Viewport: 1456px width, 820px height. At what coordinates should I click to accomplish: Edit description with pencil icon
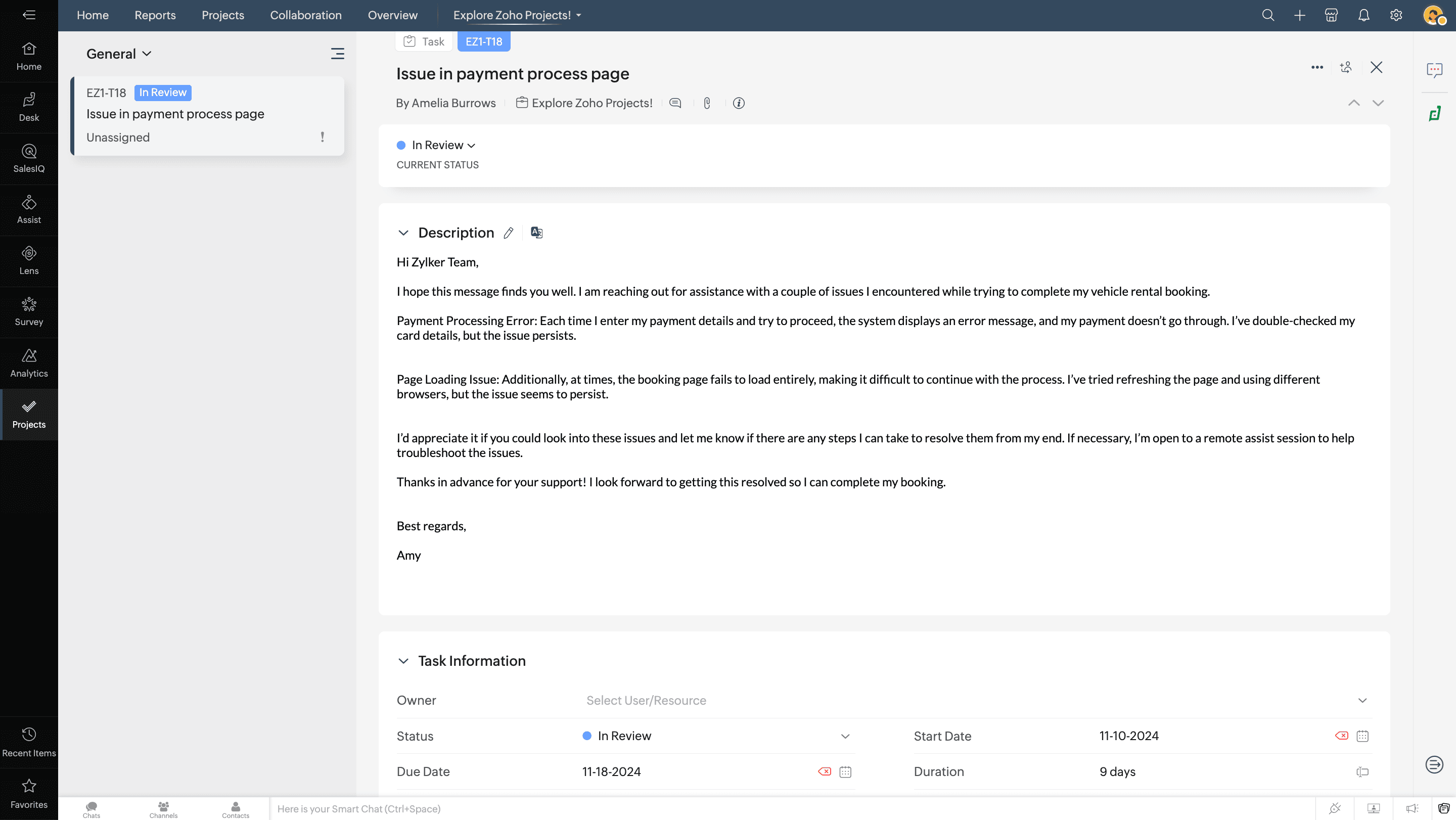point(508,233)
